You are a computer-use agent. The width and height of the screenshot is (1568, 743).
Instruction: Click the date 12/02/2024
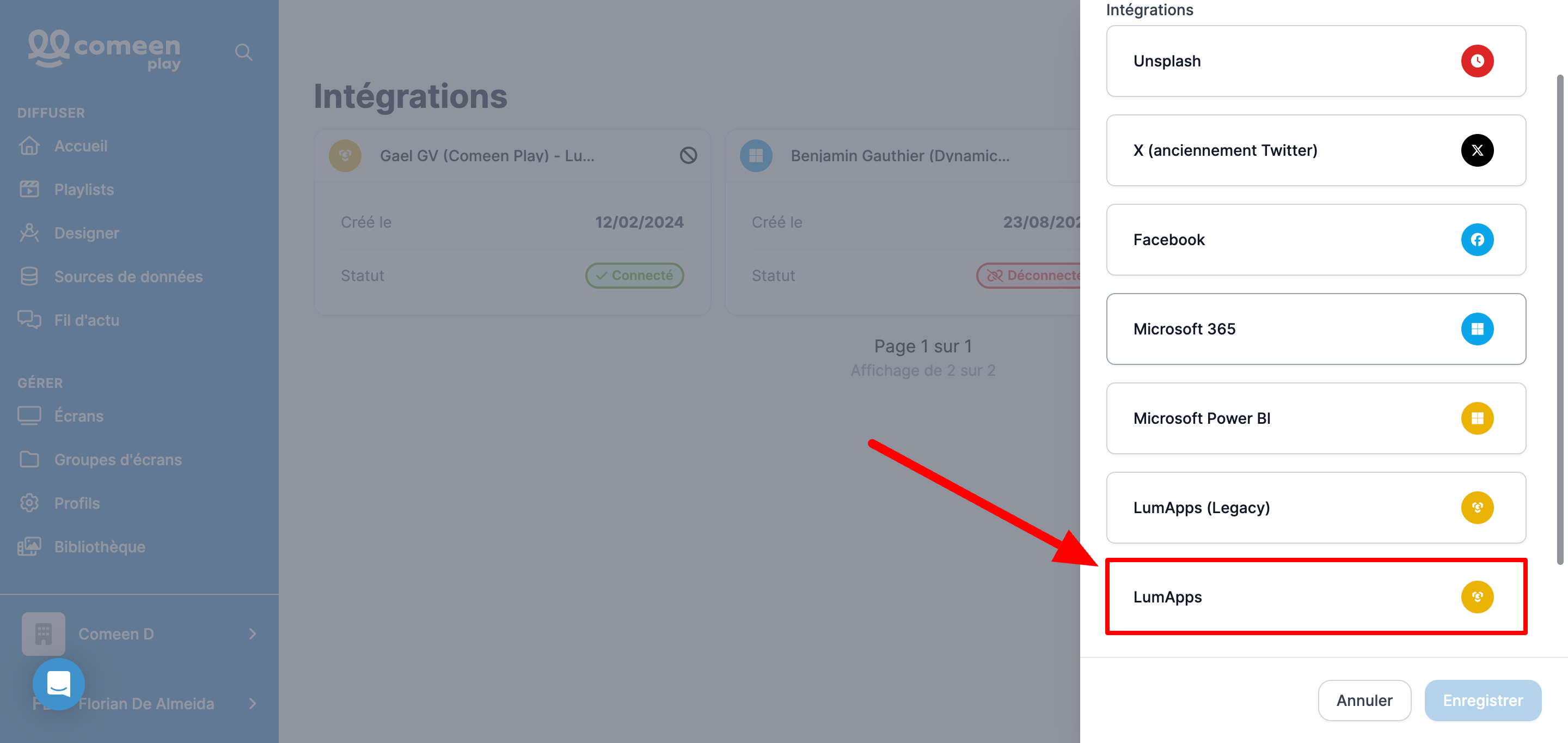point(639,222)
